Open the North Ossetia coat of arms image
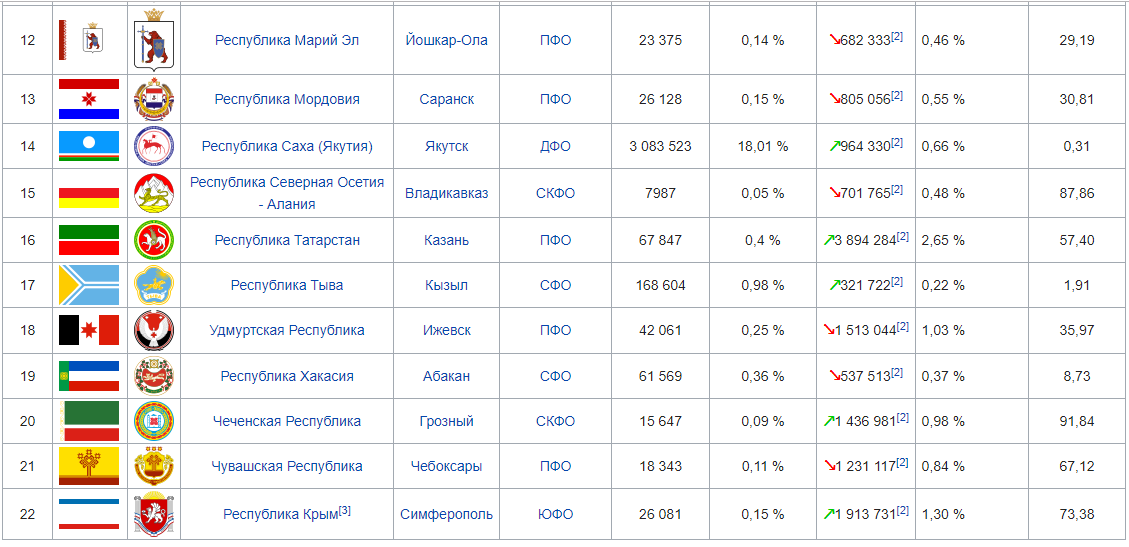This screenshot has height=547, width=1129. pos(154,193)
